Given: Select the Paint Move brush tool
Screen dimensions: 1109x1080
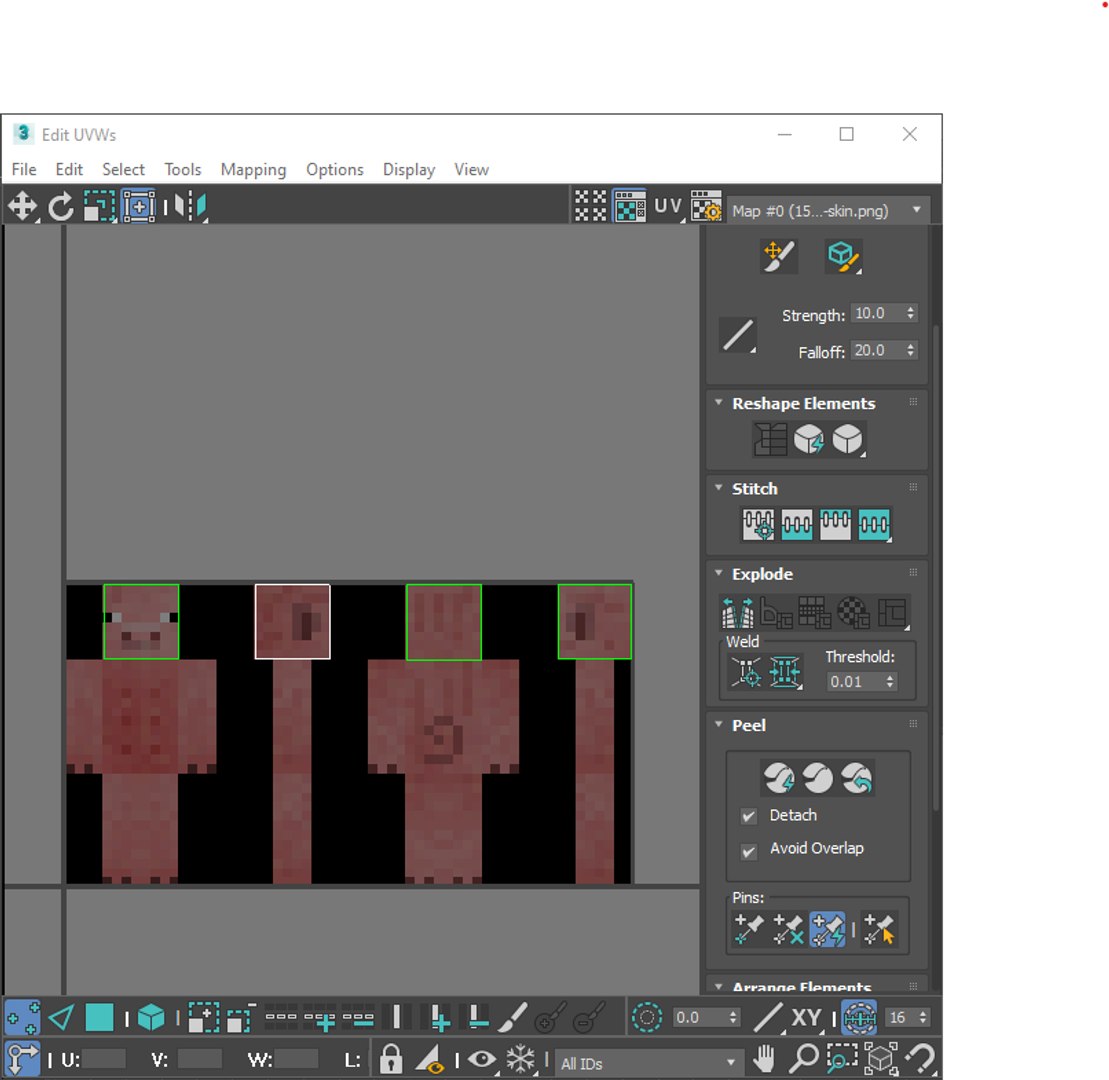Looking at the screenshot, I should [778, 255].
